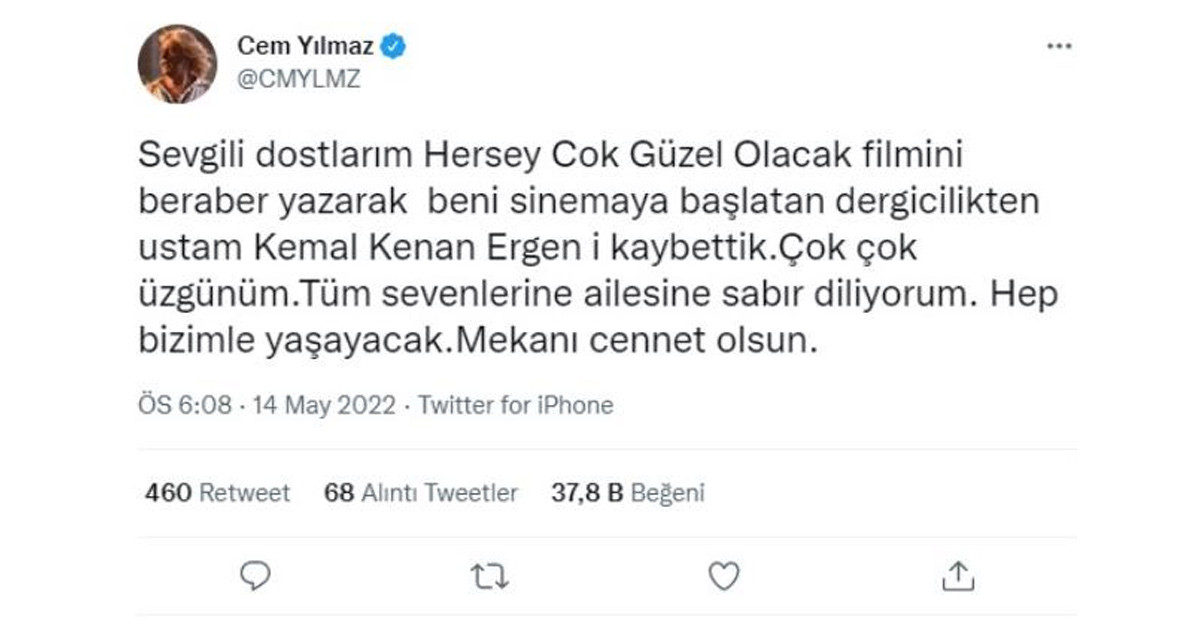
Task: View the 460 Retweet list
Action: pyautogui.click(x=217, y=493)
